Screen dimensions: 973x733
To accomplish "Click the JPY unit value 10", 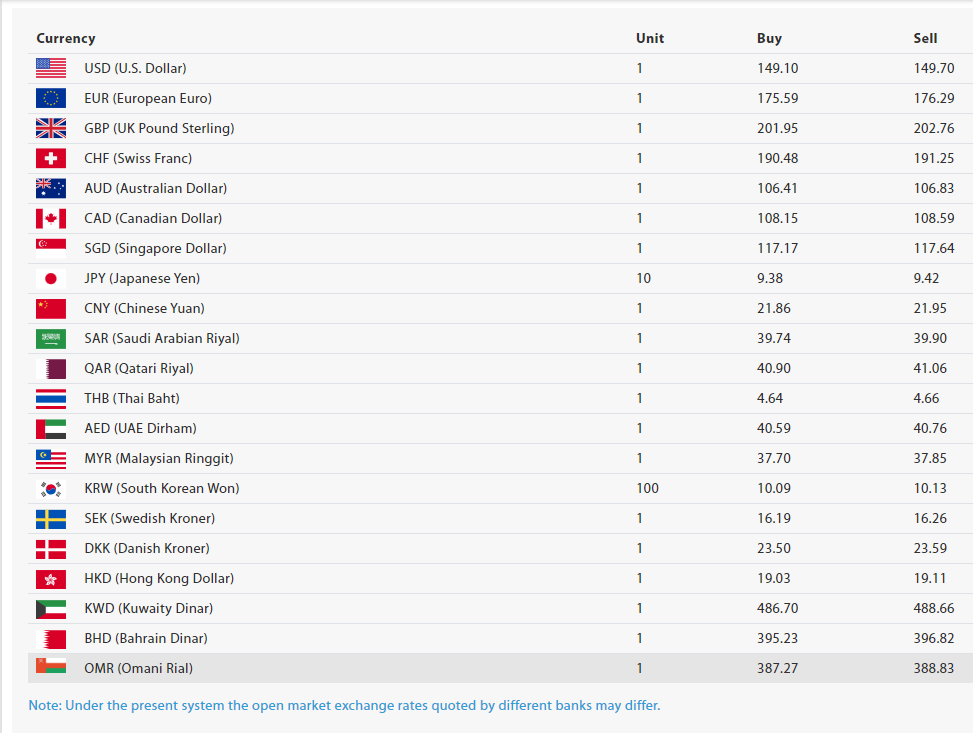I will pos(643,278).
